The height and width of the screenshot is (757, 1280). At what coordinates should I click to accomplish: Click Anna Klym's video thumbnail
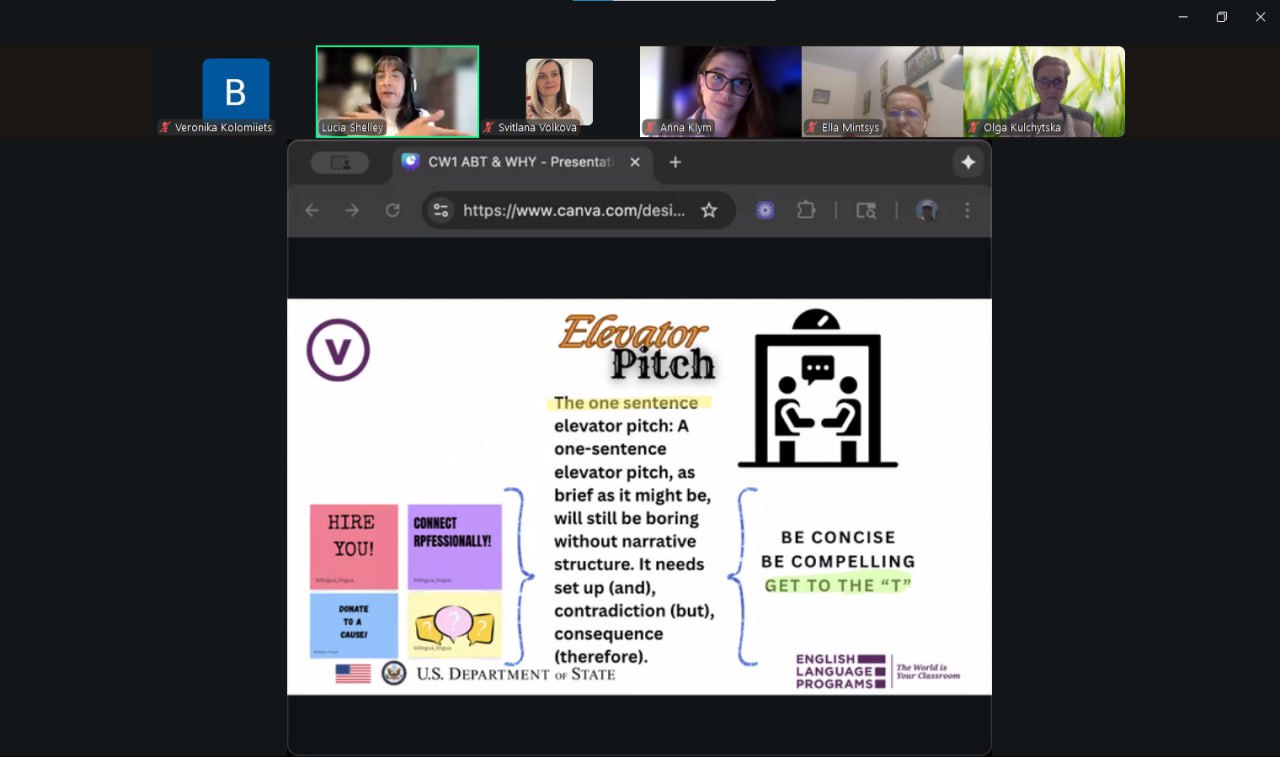[x=720, y=91]
